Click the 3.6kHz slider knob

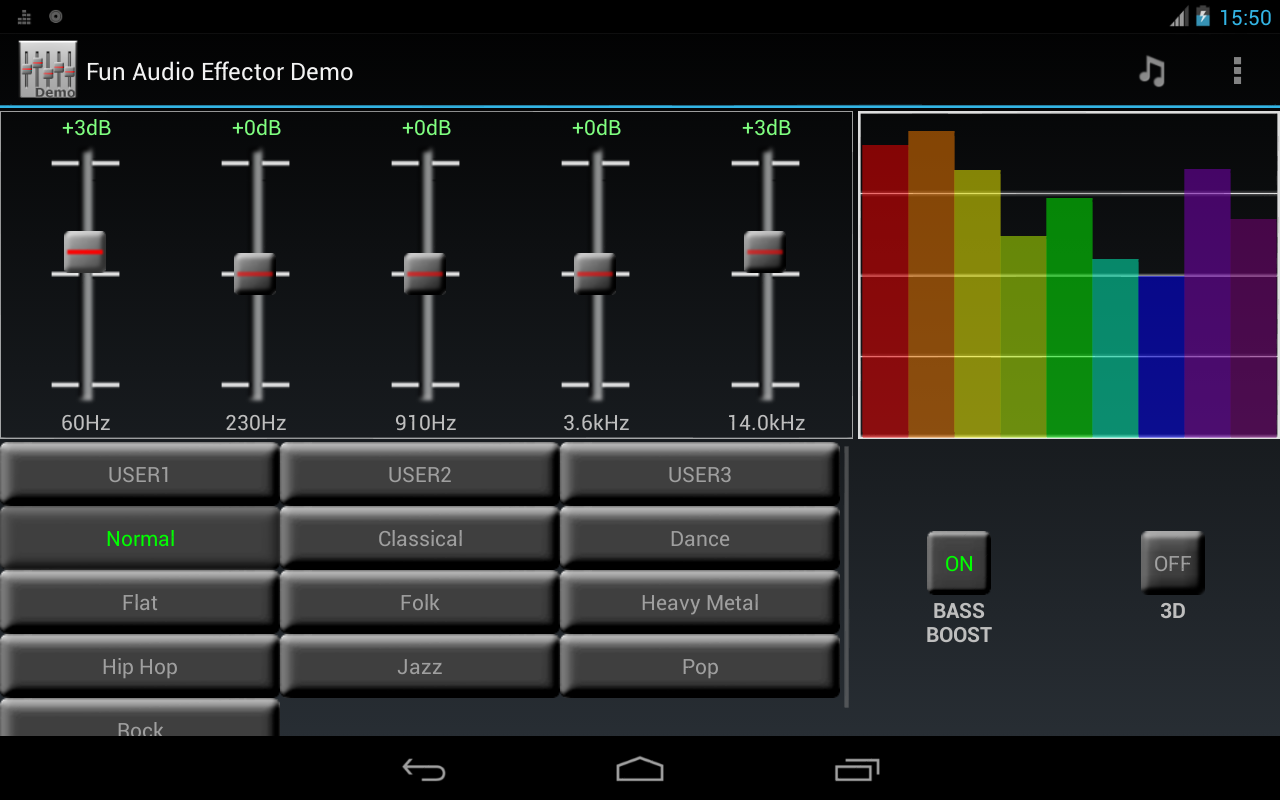(x=595, y=273)
